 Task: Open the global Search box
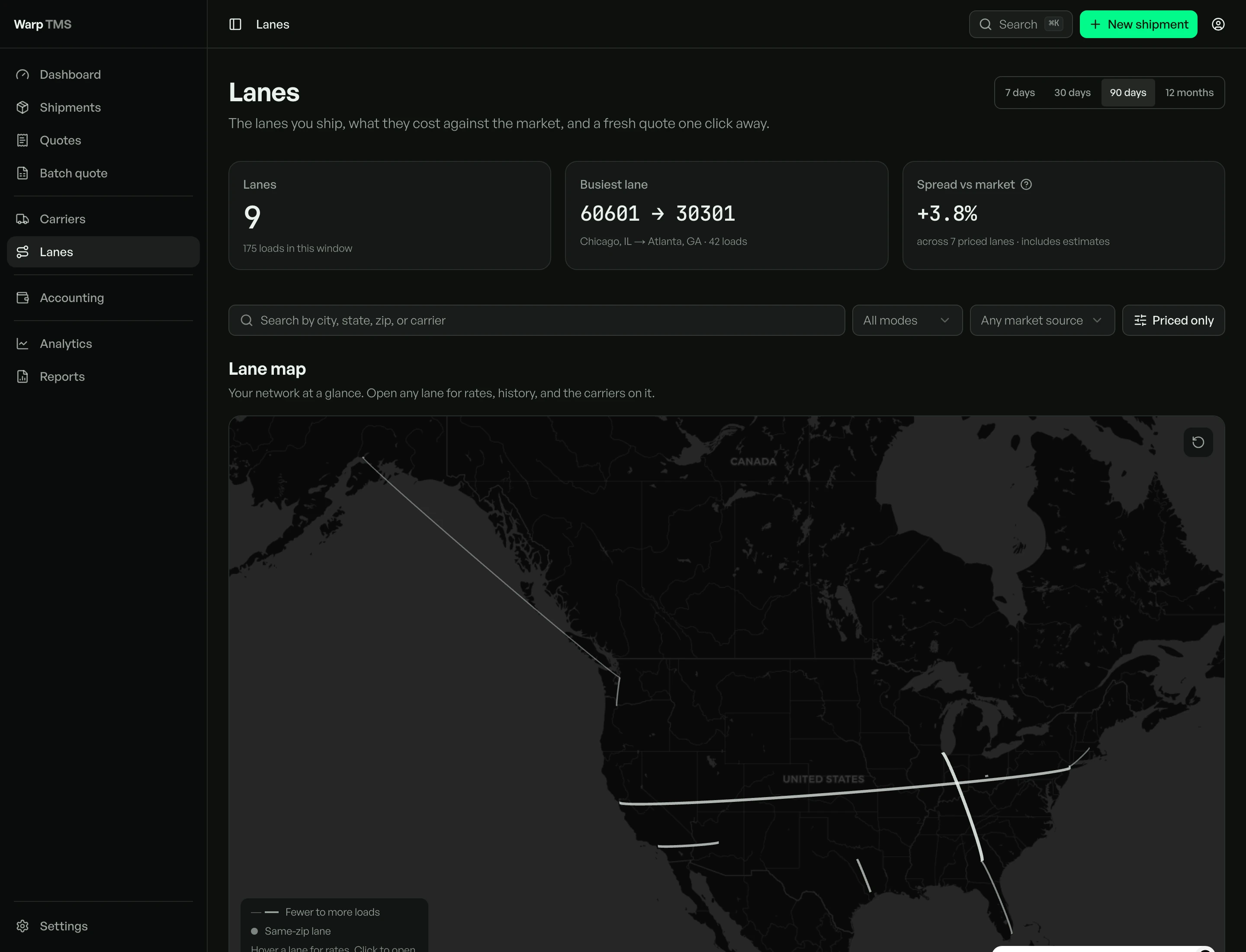click(1021, 24)
